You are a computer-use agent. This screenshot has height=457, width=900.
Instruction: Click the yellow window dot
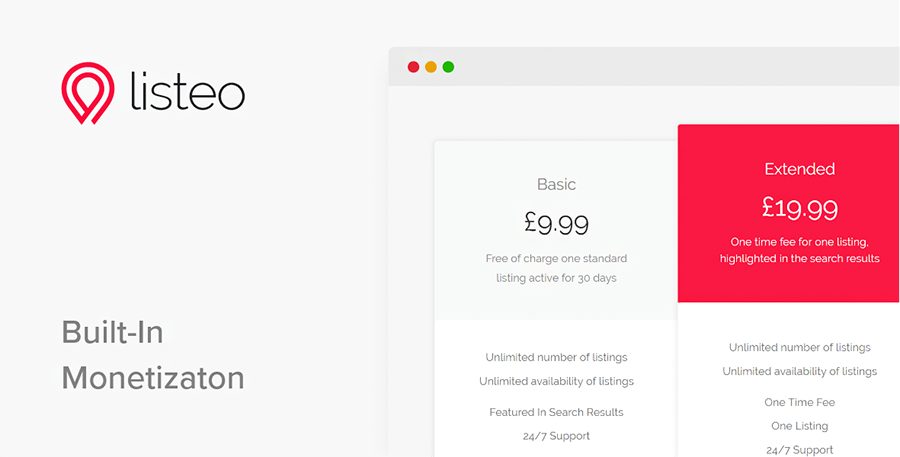tap(431, 67)
